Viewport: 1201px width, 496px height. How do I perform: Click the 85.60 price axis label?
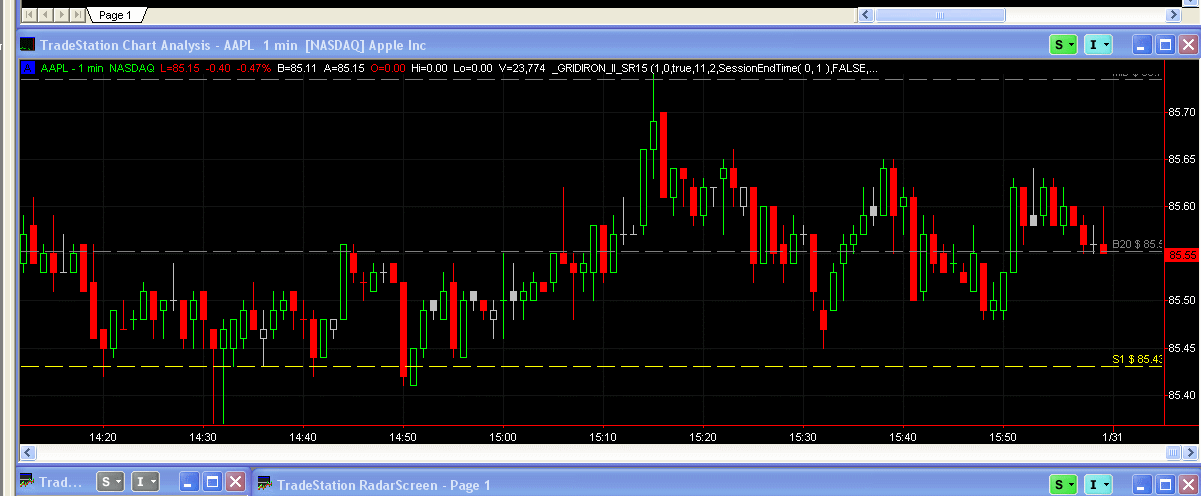pos(1181,206)
